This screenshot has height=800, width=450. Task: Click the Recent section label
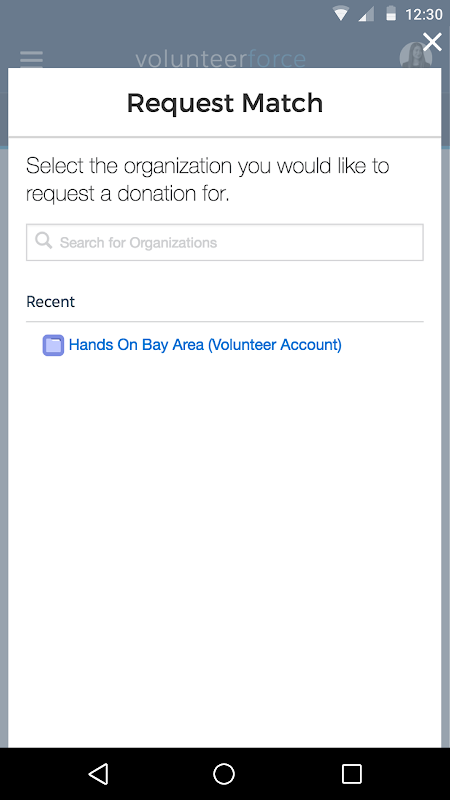click(51, 302)
